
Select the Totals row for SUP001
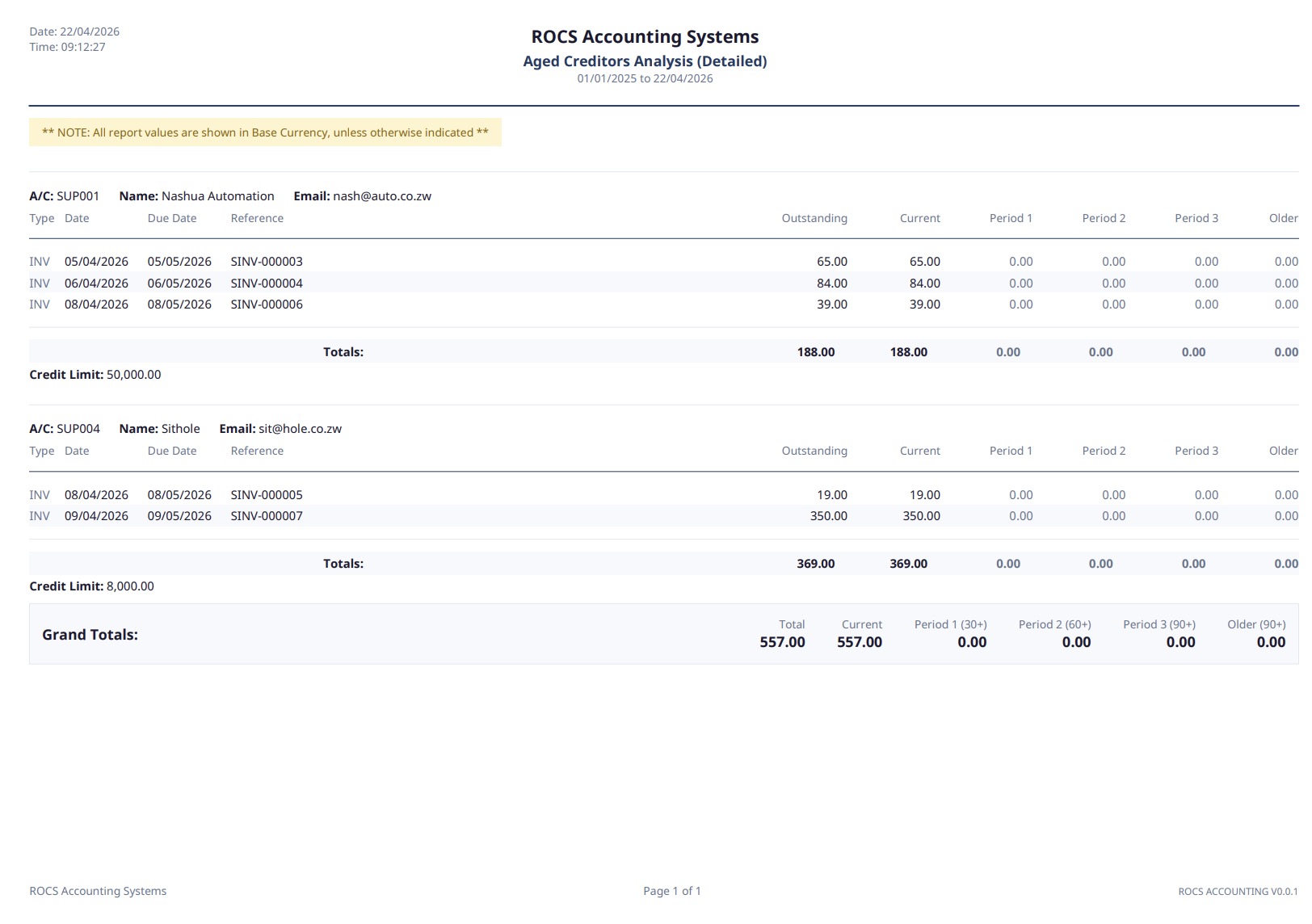coord(344,351)
